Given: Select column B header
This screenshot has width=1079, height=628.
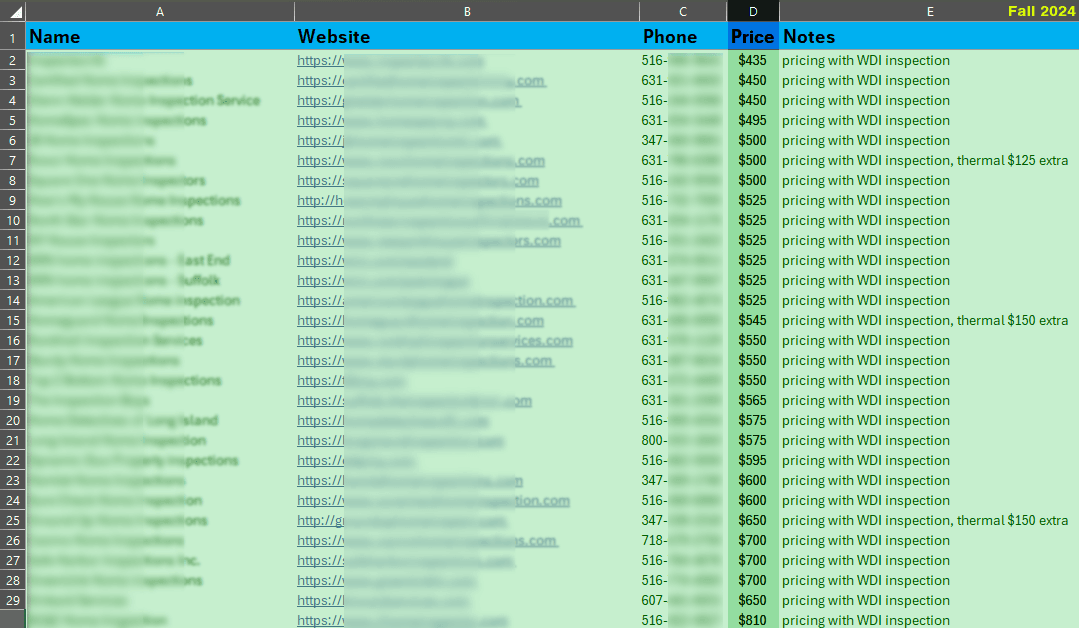Looking at the screenshot, I should point(467,11).
